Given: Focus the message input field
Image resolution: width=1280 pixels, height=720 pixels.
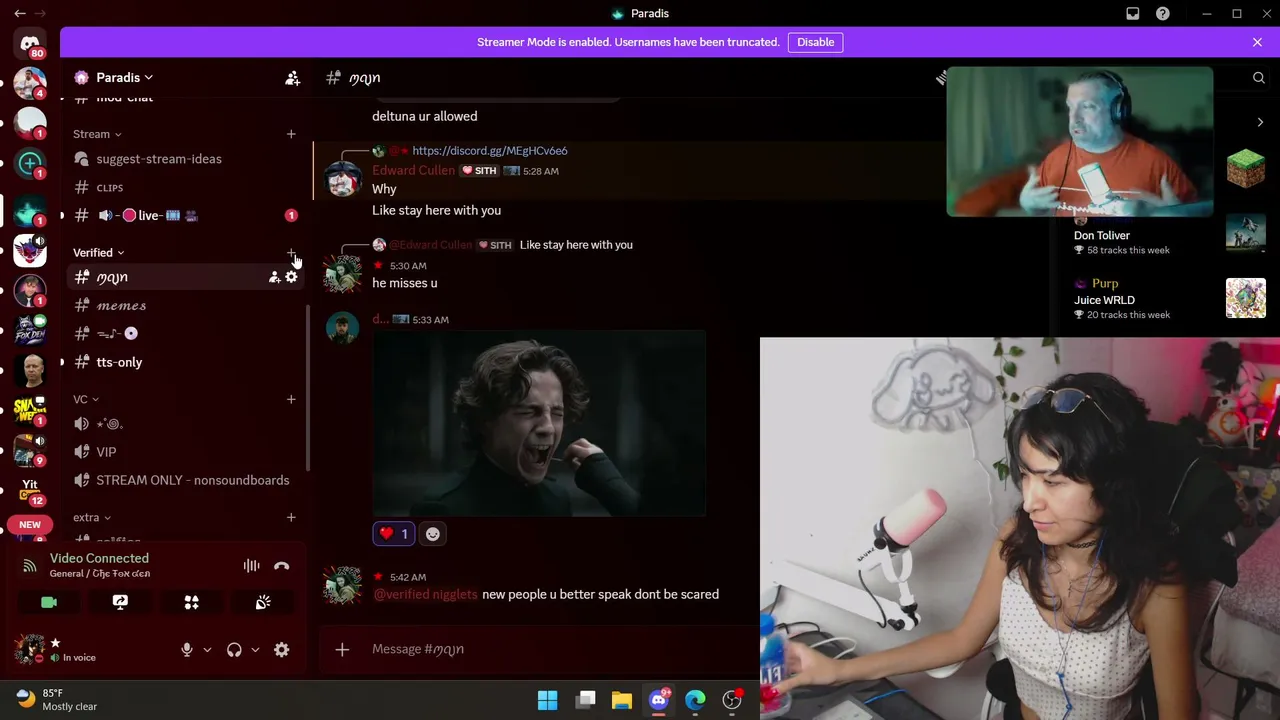Looking at the screenshot, I should click(x=560, y=650).
